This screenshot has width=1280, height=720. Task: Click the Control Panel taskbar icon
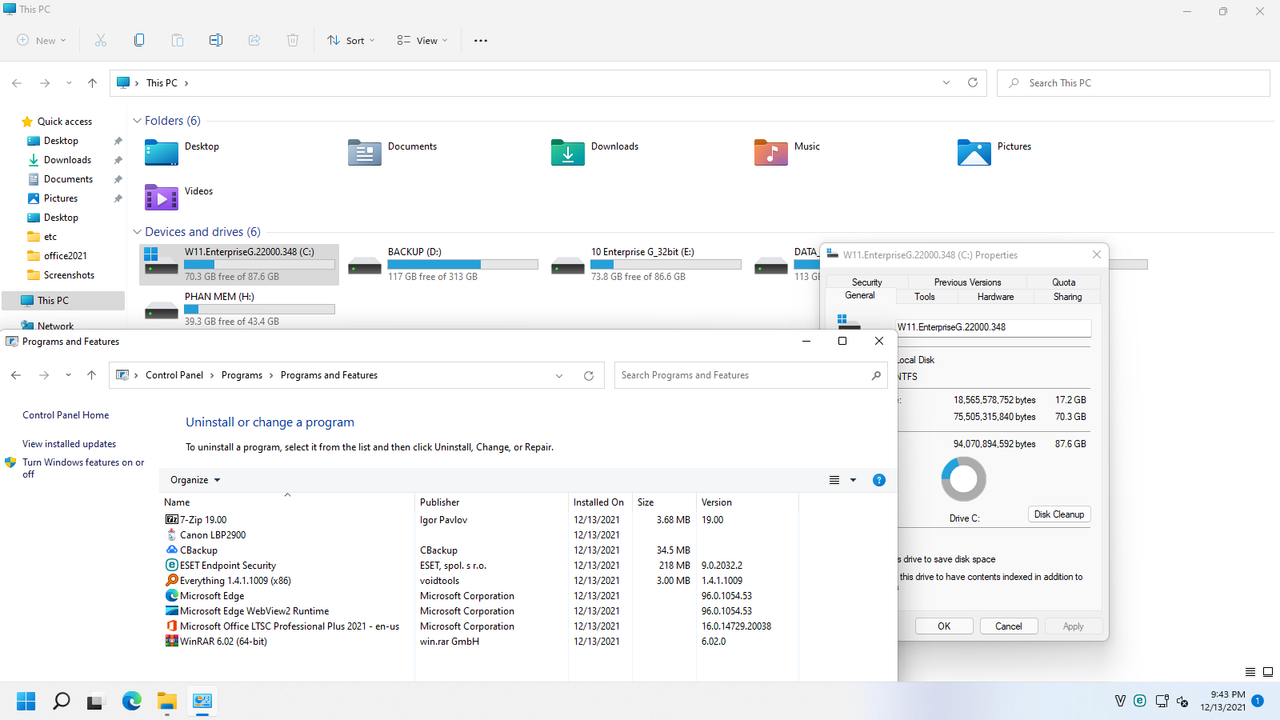click(x=201, y=701)
